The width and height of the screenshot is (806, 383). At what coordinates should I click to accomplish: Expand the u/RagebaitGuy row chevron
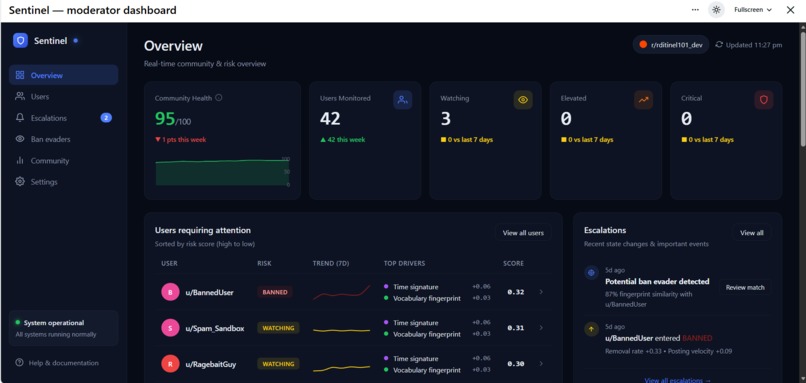541,364
